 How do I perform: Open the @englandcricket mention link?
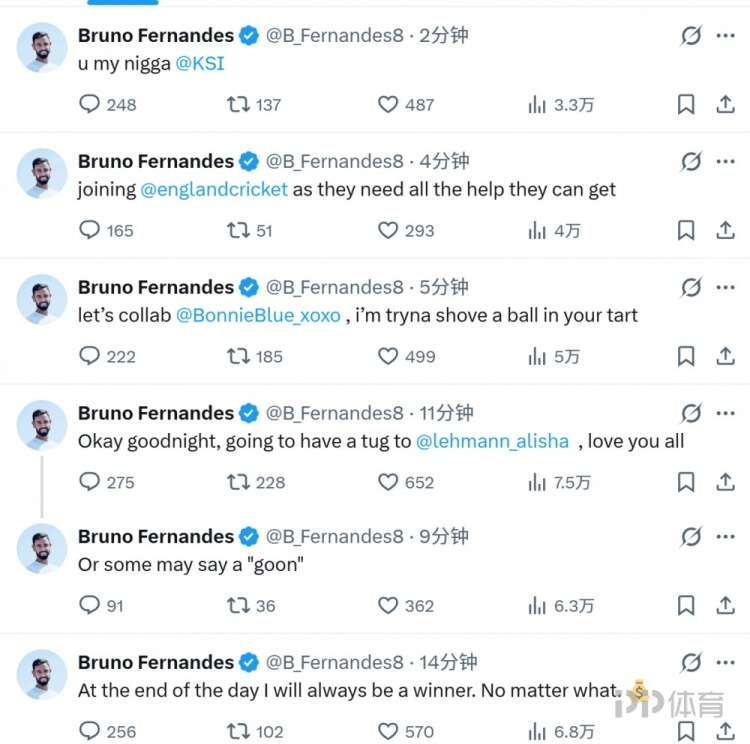214,189
